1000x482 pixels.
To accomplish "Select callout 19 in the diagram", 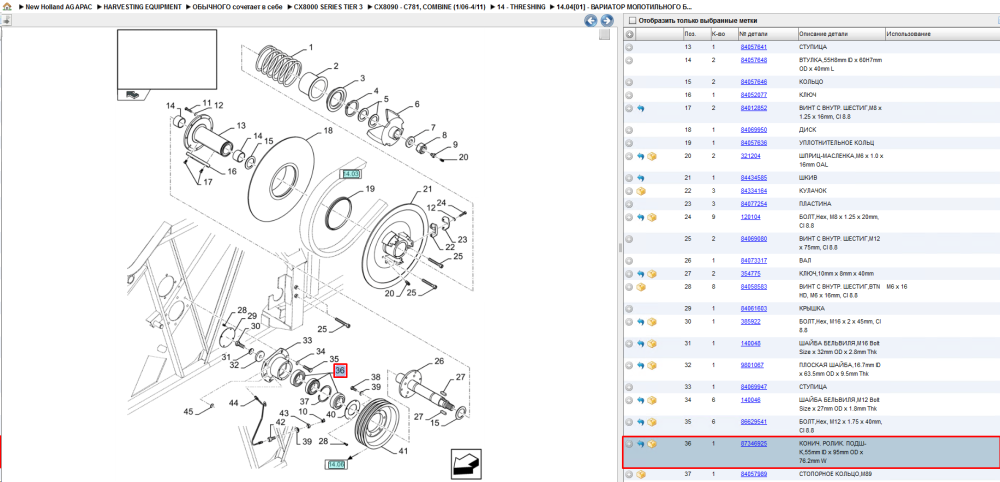I will (370, 189).
